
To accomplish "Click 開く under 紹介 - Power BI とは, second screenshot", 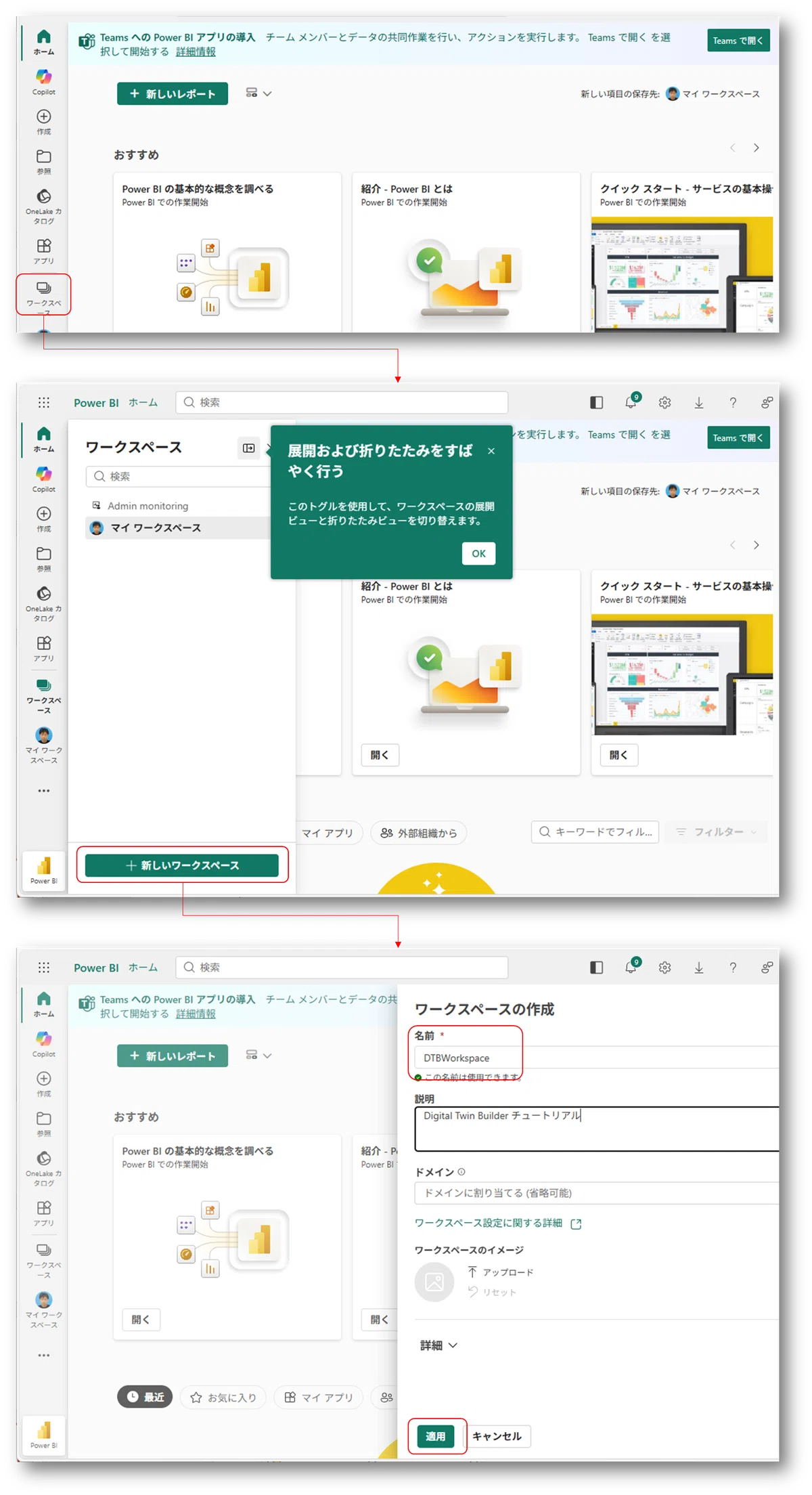I will (x=380, y=755).
